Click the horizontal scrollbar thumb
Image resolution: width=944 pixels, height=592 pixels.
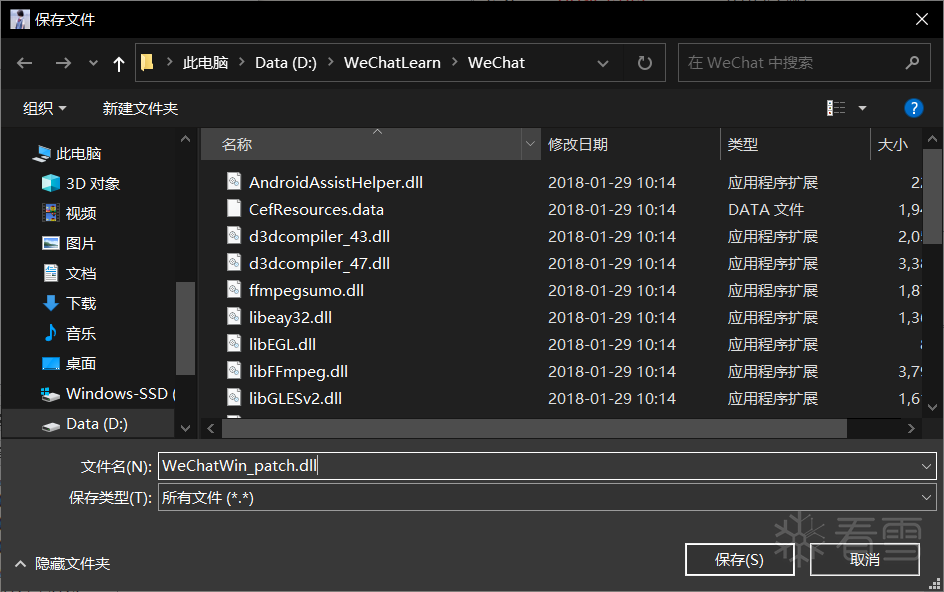pyautogui.click(x=535, y=428)
